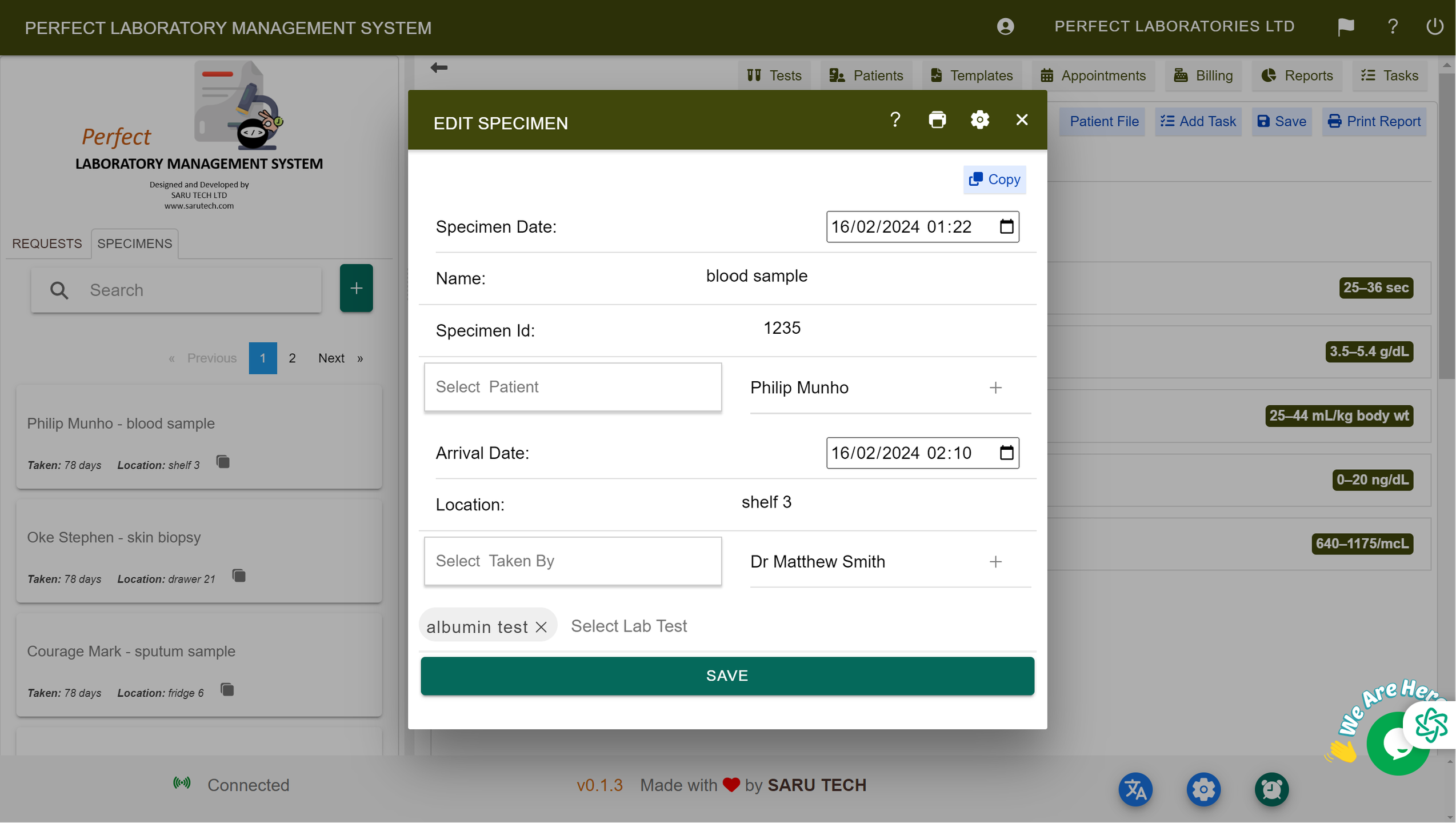The image size is (1456, 823).
Task: Go to page 2 of the specimens list
Action: (292, 358)
